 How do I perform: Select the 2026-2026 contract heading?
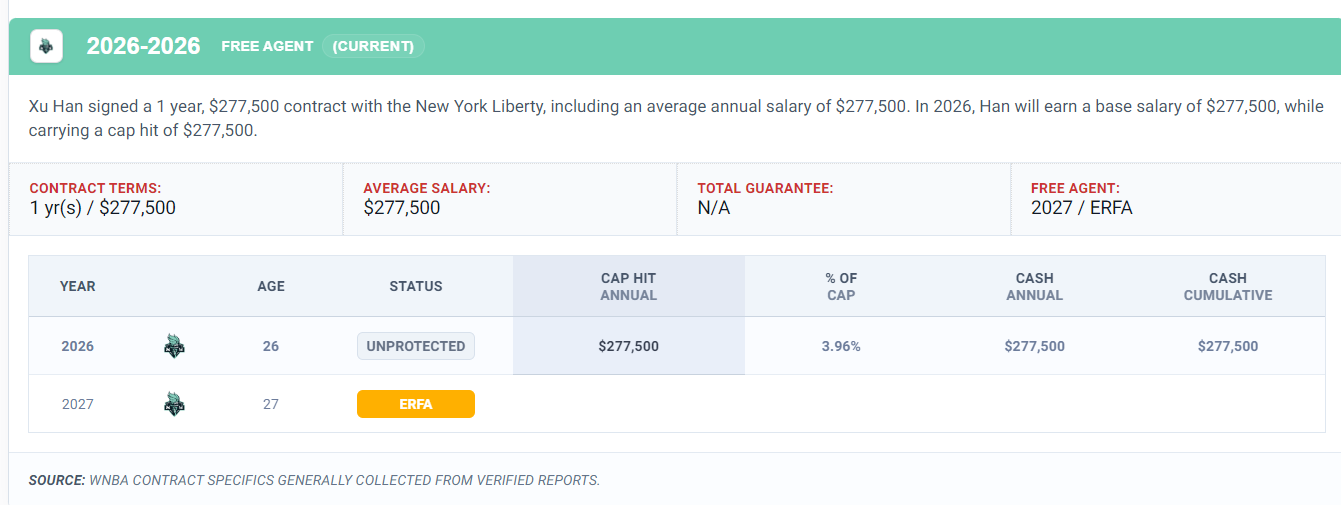(x=143, y=46)
